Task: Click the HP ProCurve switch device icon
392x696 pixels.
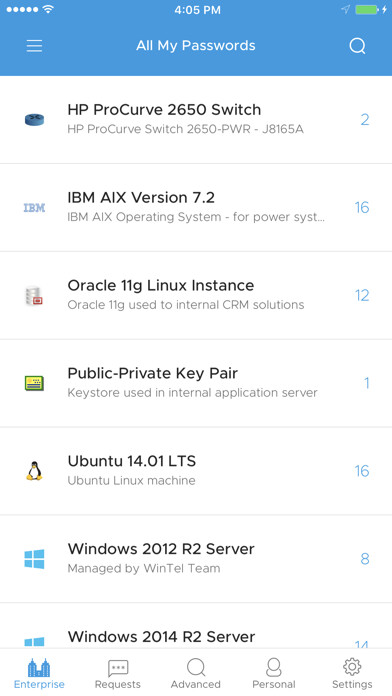Action: 34,119
